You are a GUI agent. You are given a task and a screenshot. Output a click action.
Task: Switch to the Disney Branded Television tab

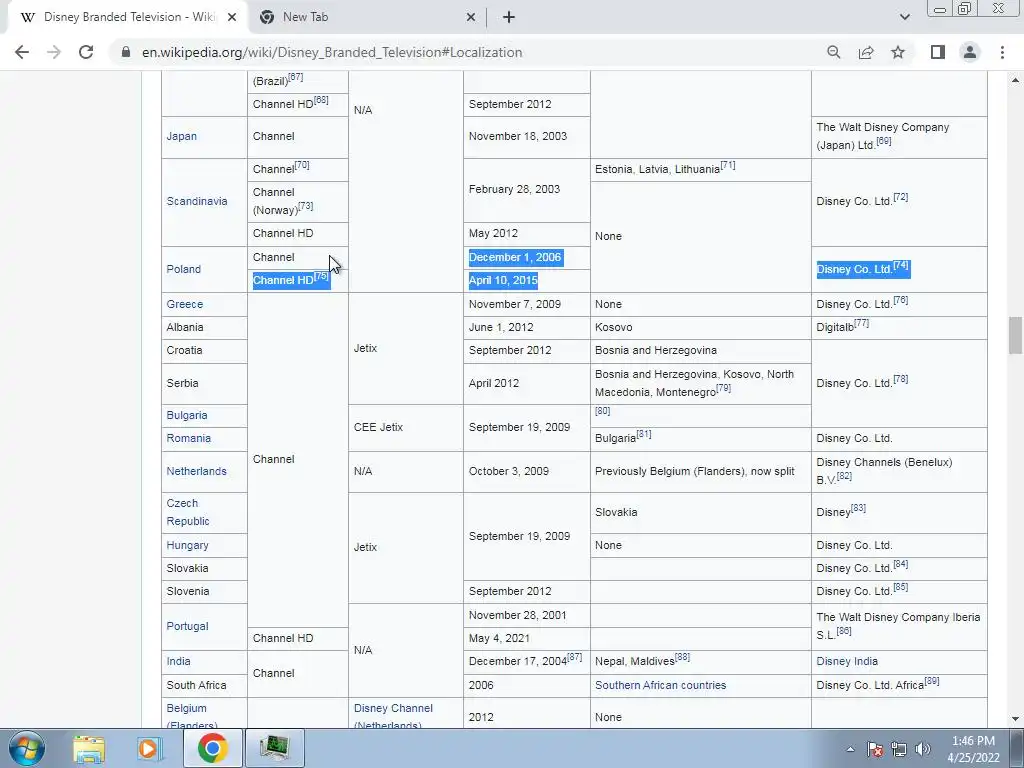127,17
